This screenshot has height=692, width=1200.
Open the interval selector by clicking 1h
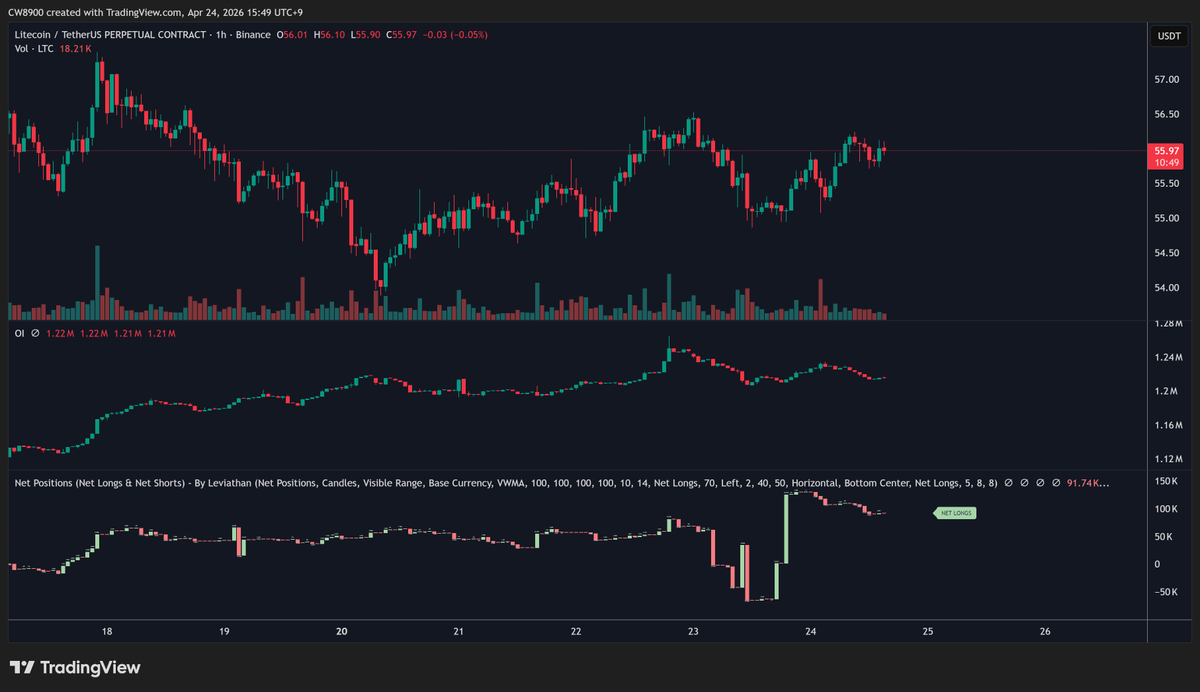click(x=221, y=33)
